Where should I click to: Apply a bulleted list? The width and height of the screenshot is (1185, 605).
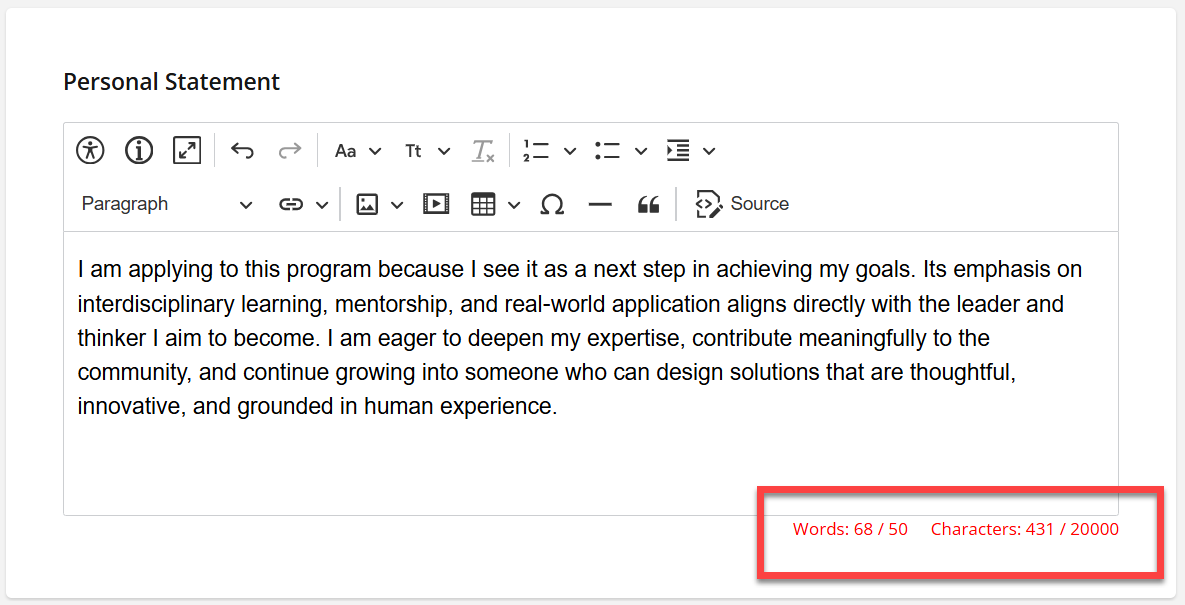click(607, 150)
